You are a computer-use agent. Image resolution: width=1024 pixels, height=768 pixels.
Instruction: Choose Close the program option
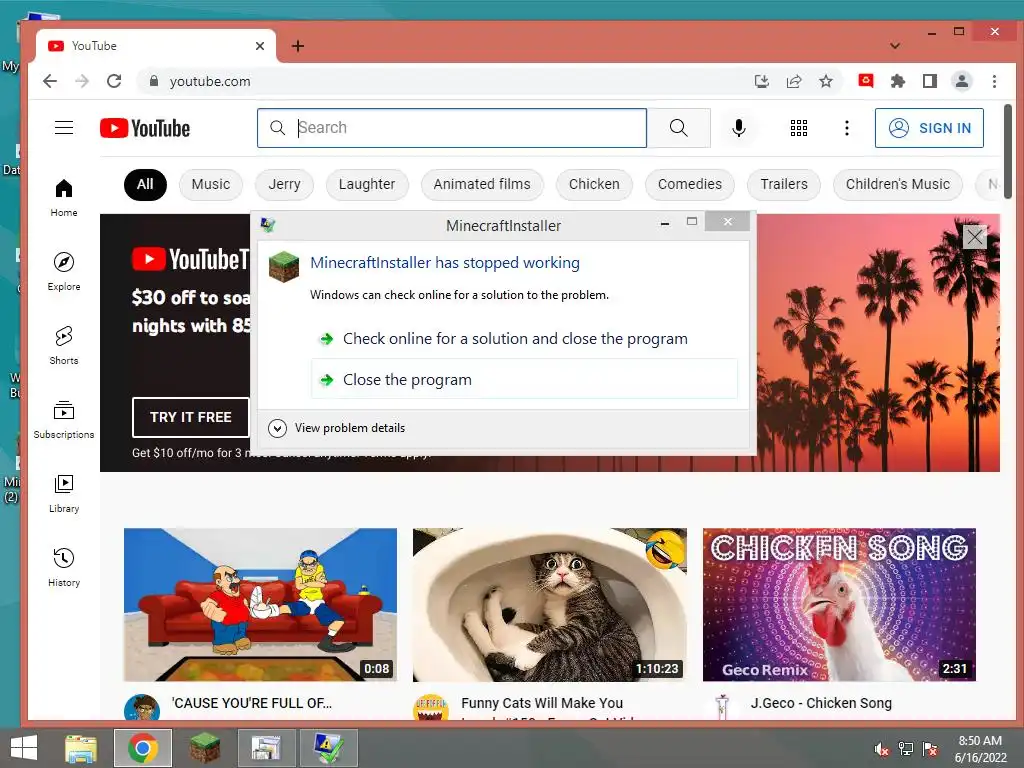tap(524, 379)
